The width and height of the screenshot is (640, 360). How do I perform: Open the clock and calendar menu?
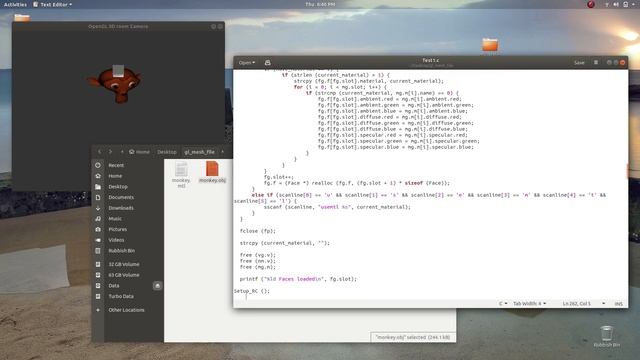pyautogui.click(x=320, y=4)
